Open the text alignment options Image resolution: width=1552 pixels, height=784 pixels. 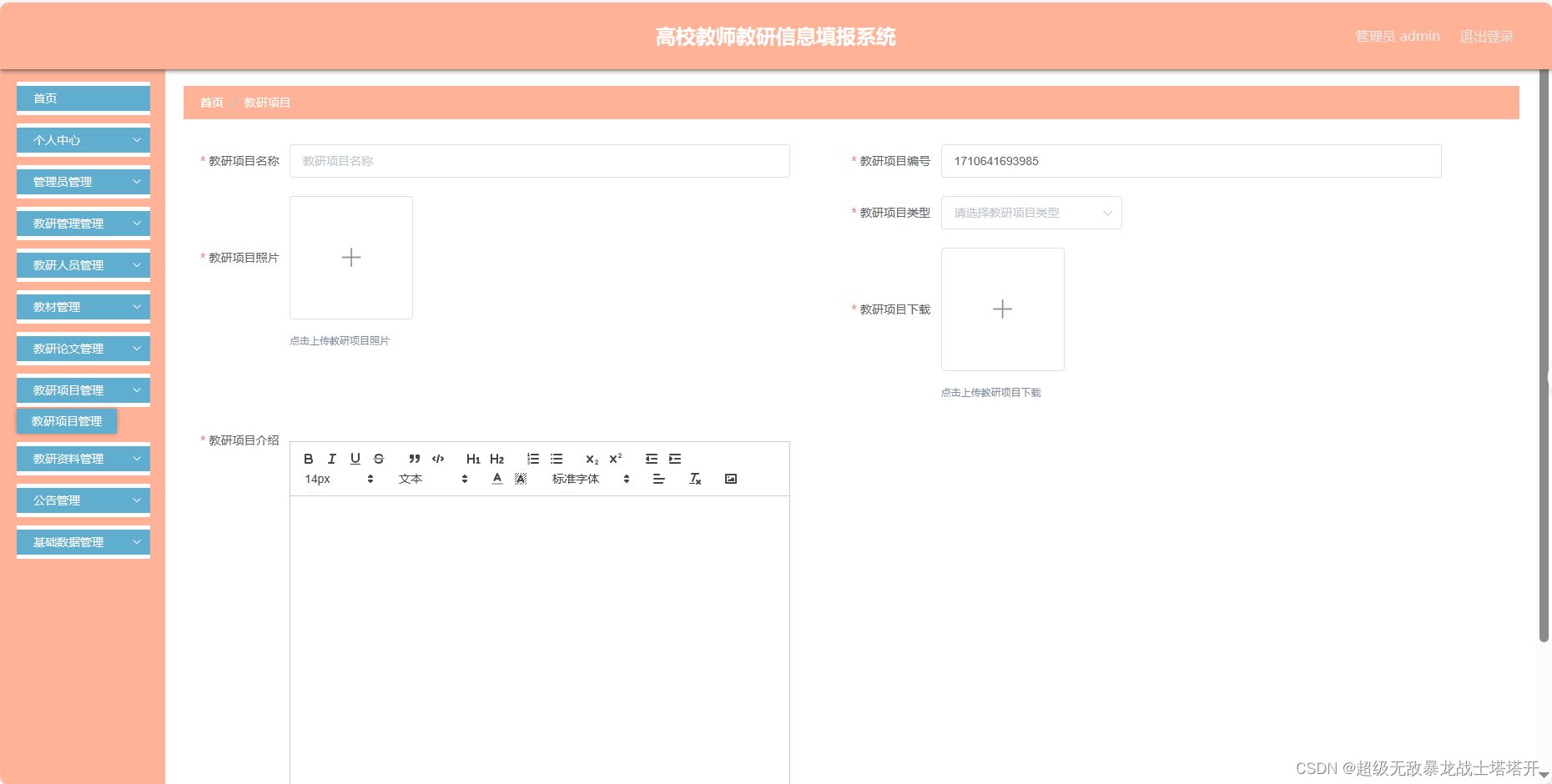[659, 479]
